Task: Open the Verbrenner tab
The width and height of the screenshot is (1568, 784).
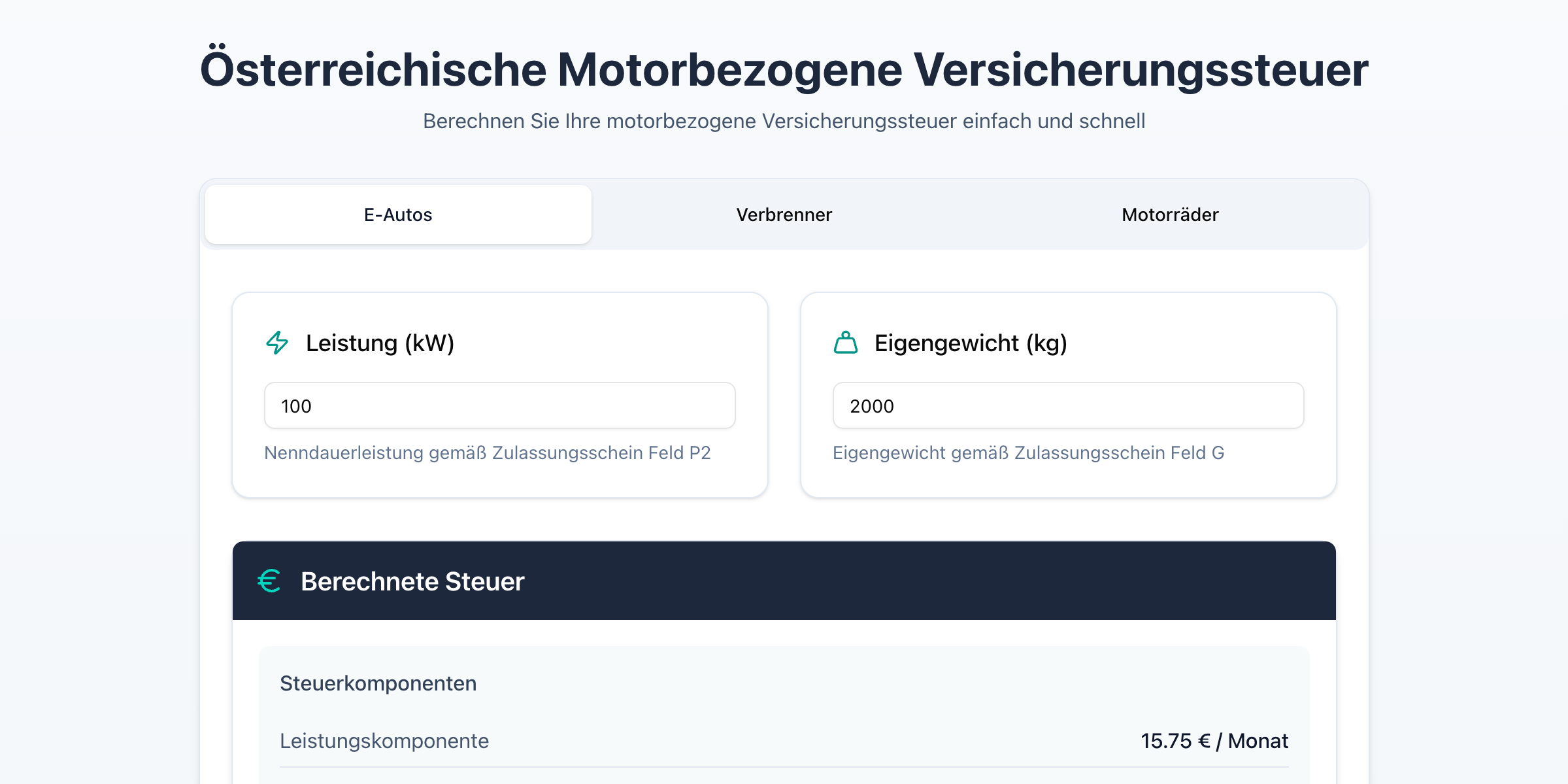Action: coord(784,214)
